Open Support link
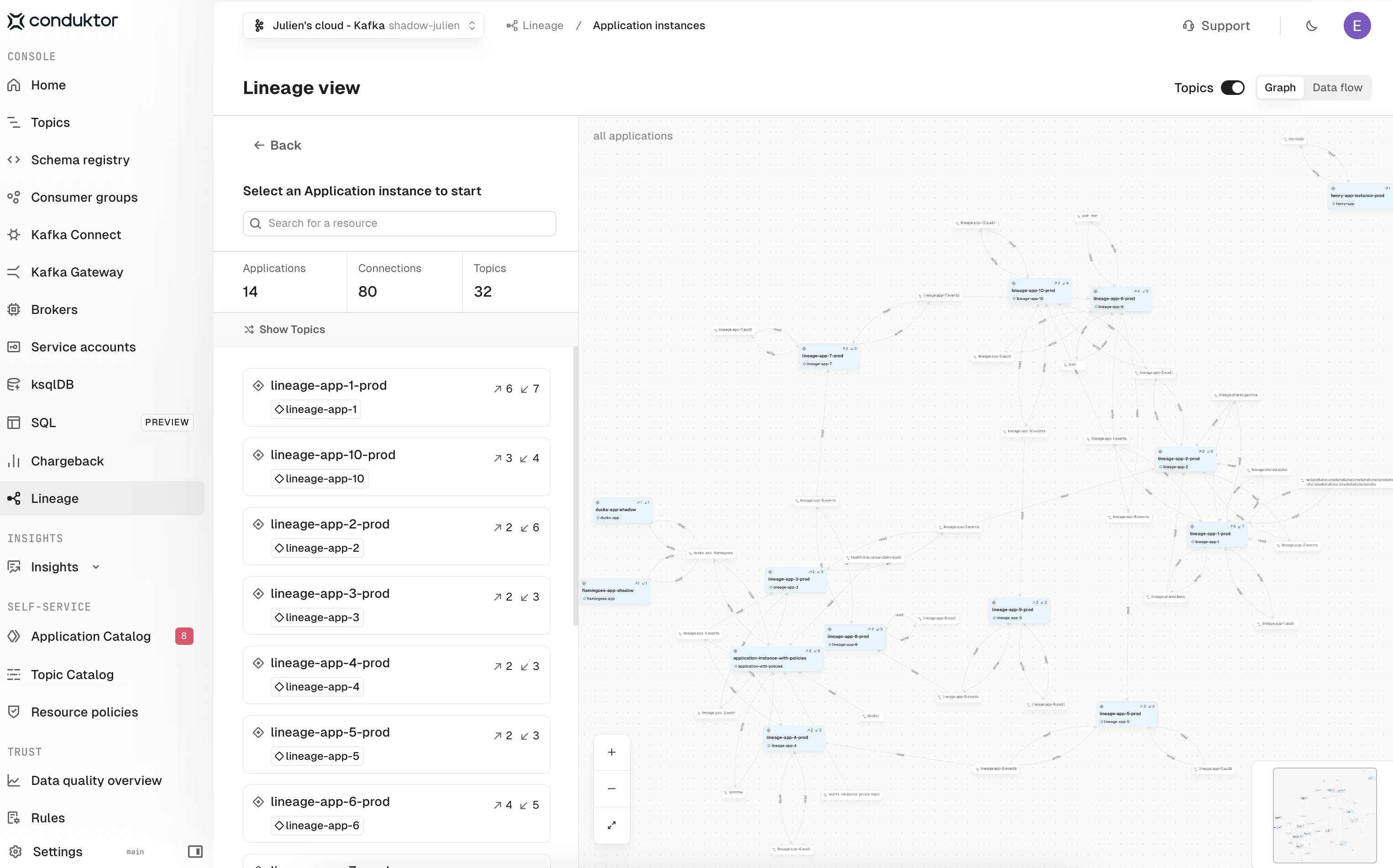This screenshot has height=868, width=1393. click(x=1216, y=26)
